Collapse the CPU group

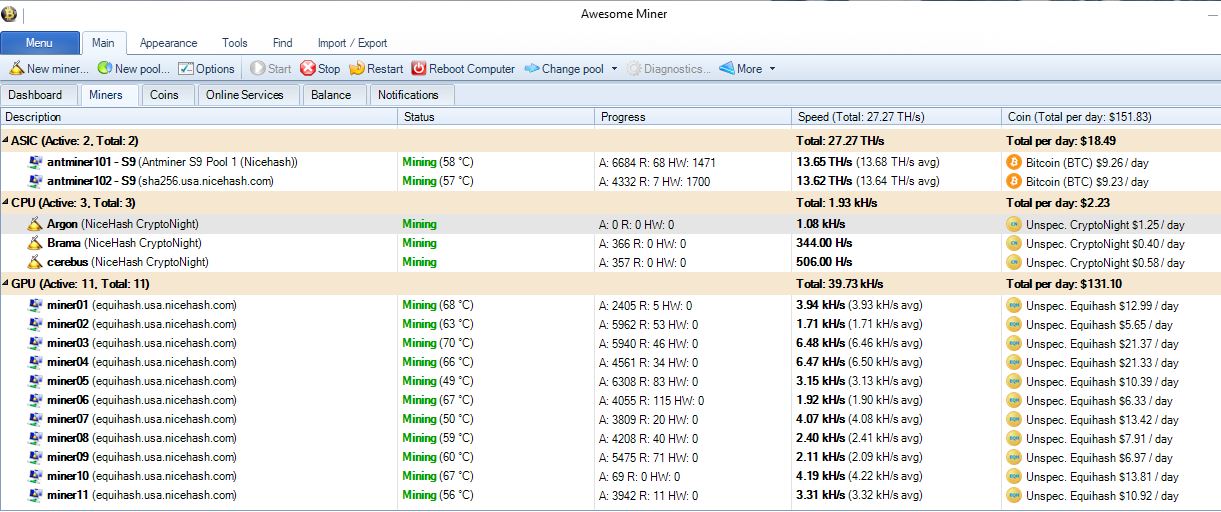(x=5, y=203)
